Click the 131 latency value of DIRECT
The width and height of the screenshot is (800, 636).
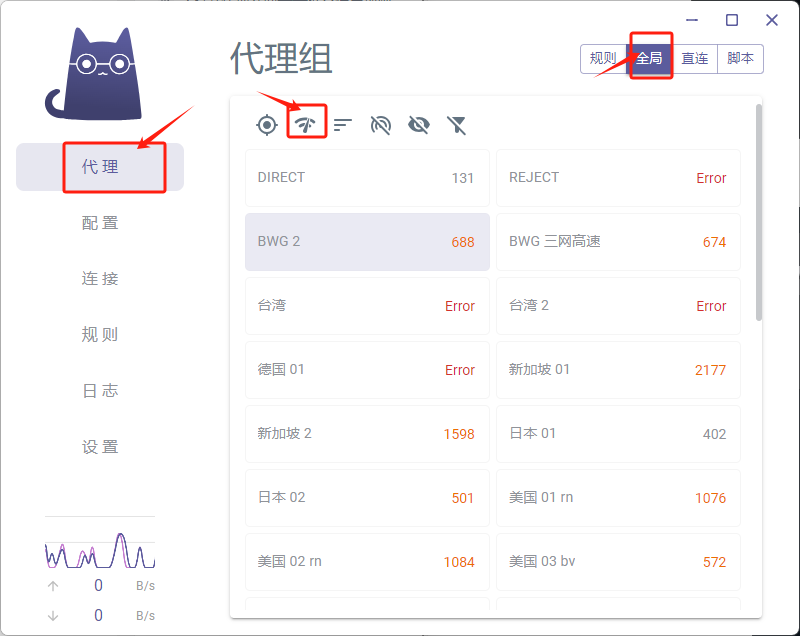463,178
